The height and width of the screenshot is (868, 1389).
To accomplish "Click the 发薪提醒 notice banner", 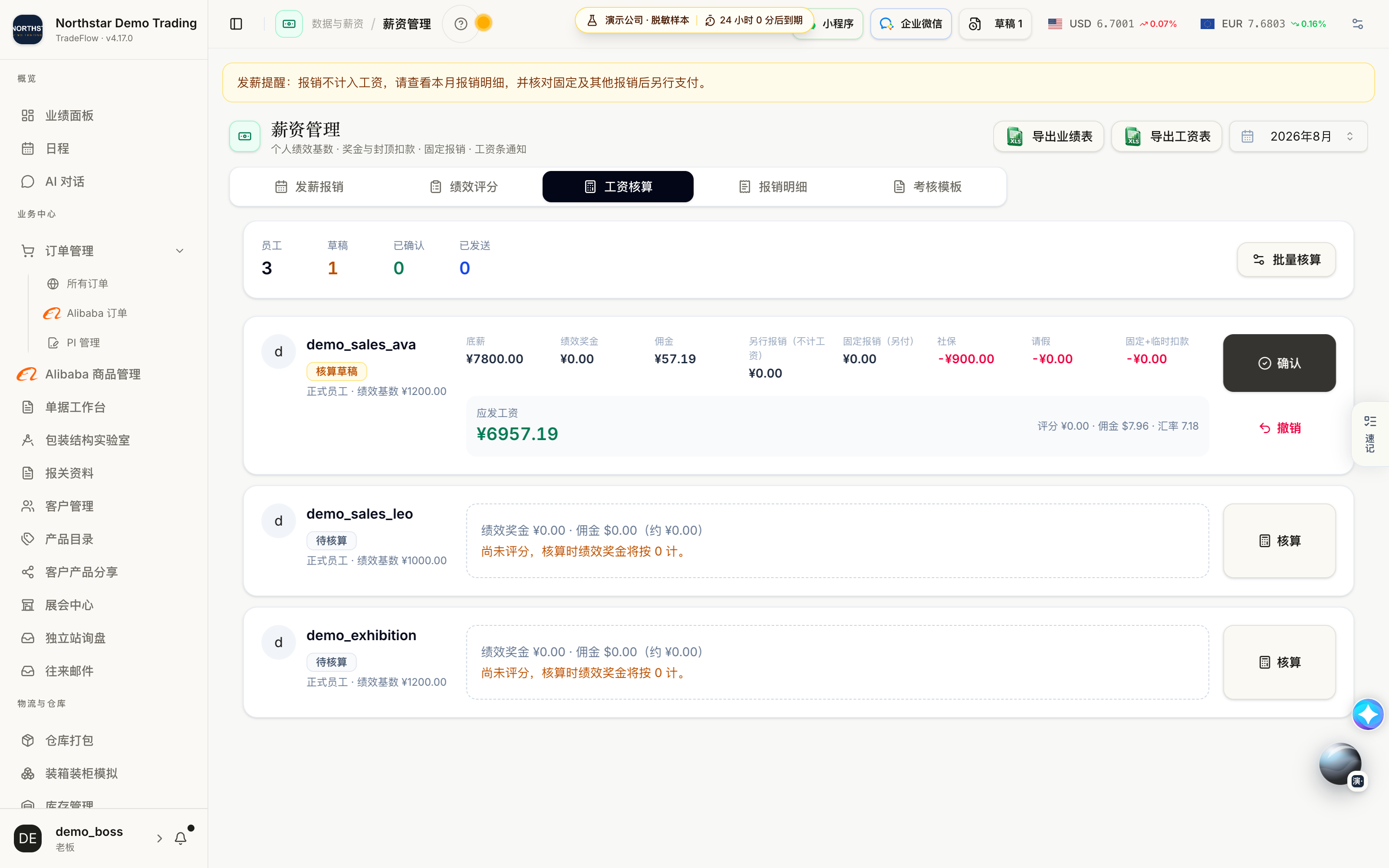I will pos(798,82).
